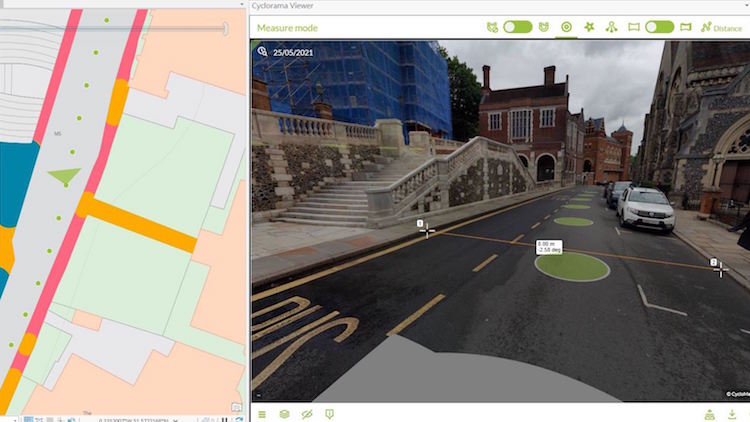Click the orthogonal measurement star icon

pyautogui.click(x=589, y=27)
